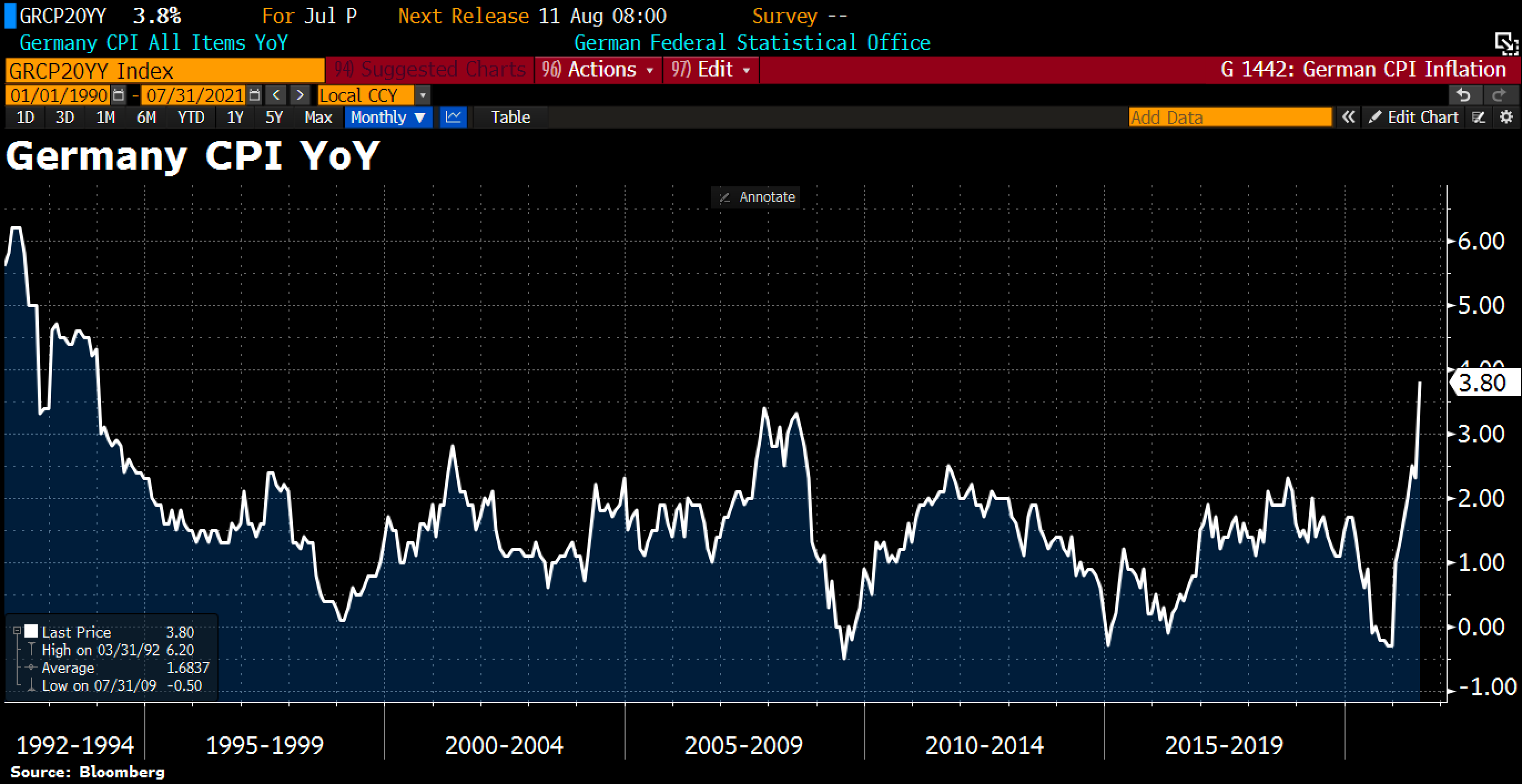Image resolution: width=1522 pixels, height=784 pixels.
Task: Click the undo arrow icon
Action: [x=1464, y=95]
